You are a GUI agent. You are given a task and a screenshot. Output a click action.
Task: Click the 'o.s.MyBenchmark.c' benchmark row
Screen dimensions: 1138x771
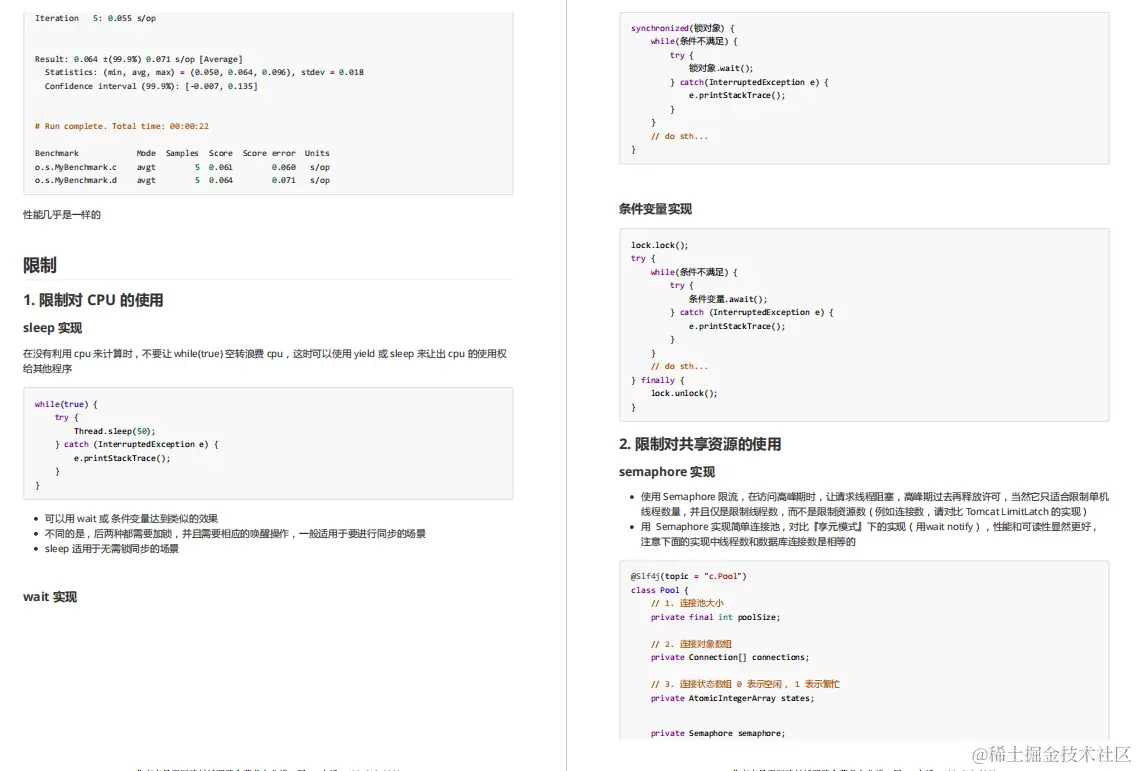tap(182, 167)
